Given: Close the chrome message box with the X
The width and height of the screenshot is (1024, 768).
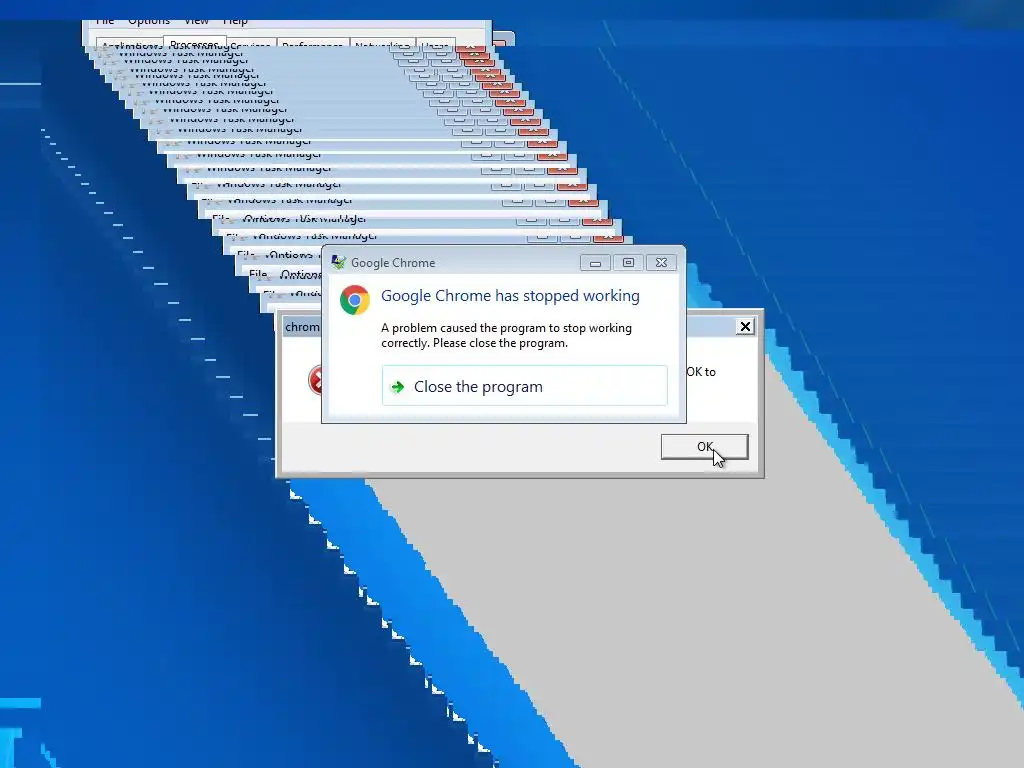Looking at the screenshot, I should pos(745,327).
